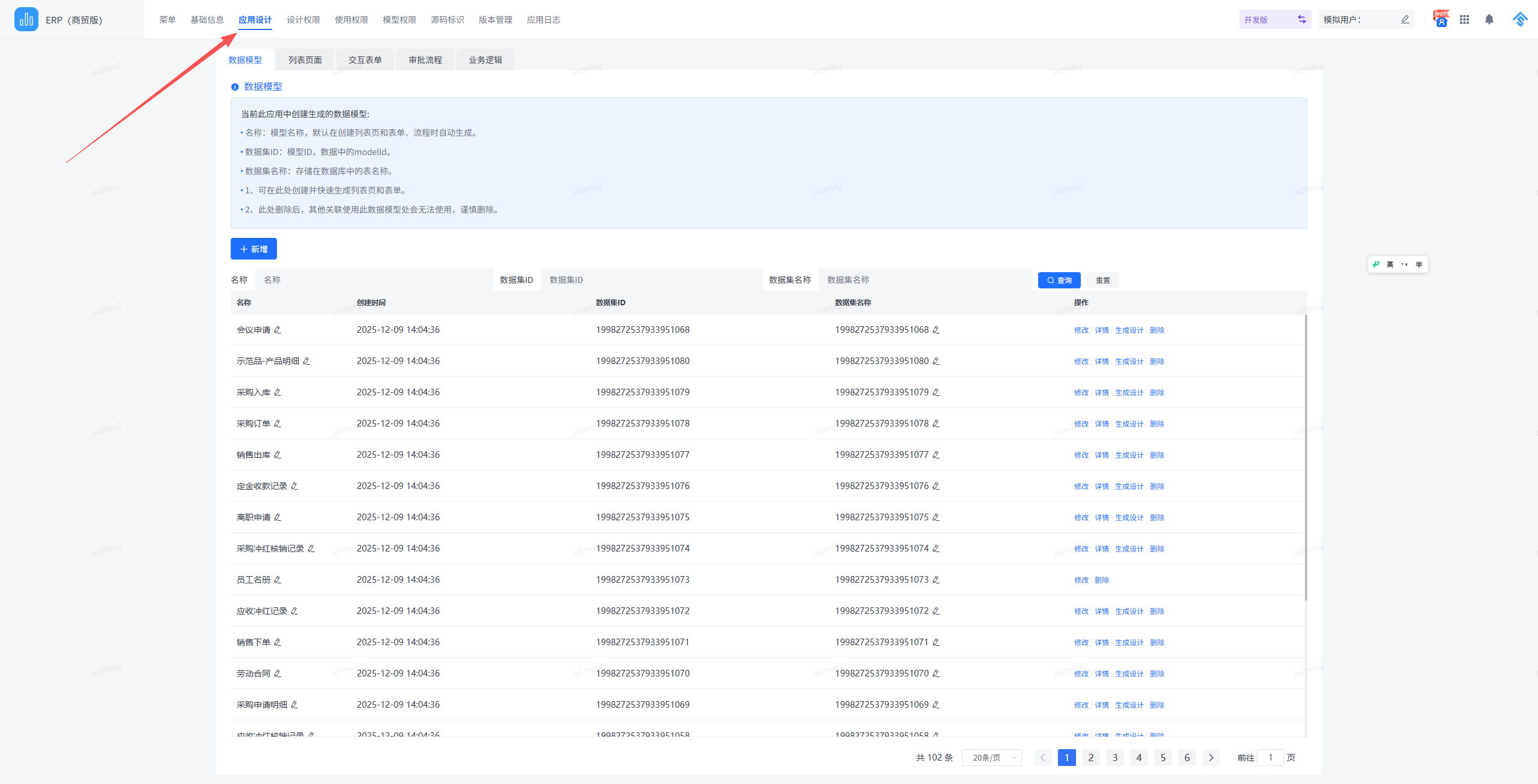This screenshot has width=1538, height=784.
Task: Click the table's vertical scrollbar
Action: pos(1305,457)
